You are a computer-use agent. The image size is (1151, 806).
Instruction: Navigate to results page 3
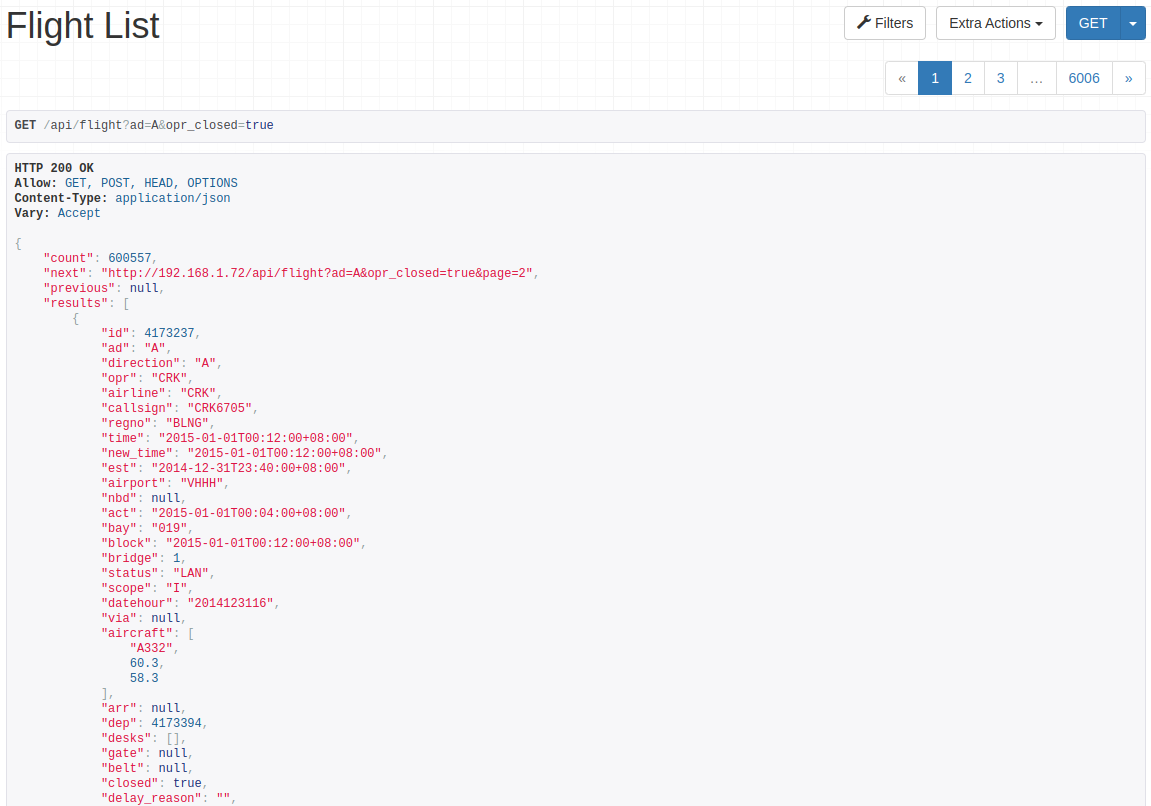[1000, 77]
